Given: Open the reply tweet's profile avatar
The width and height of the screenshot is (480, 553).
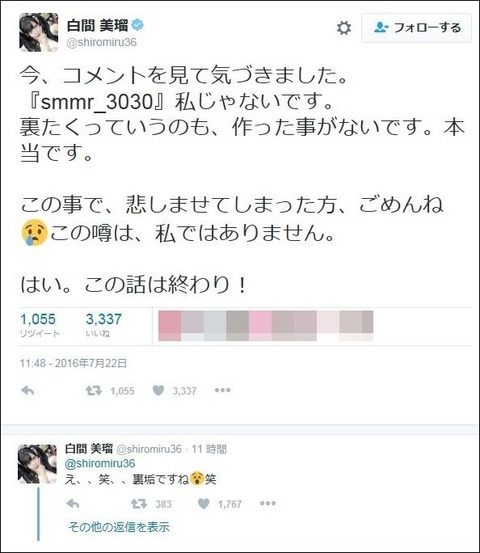Looking at the screenshot, I should (37, 463).
